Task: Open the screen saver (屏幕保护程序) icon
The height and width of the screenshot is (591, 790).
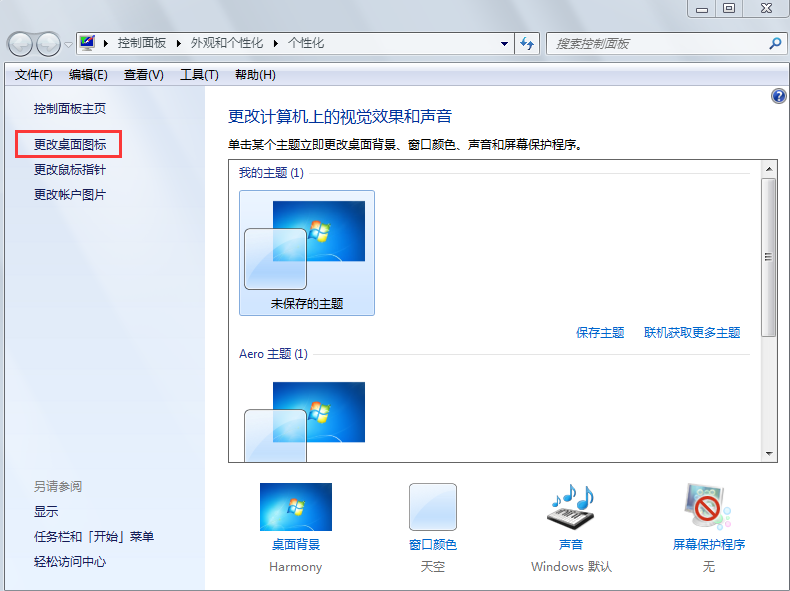Action: click(708, 507)
